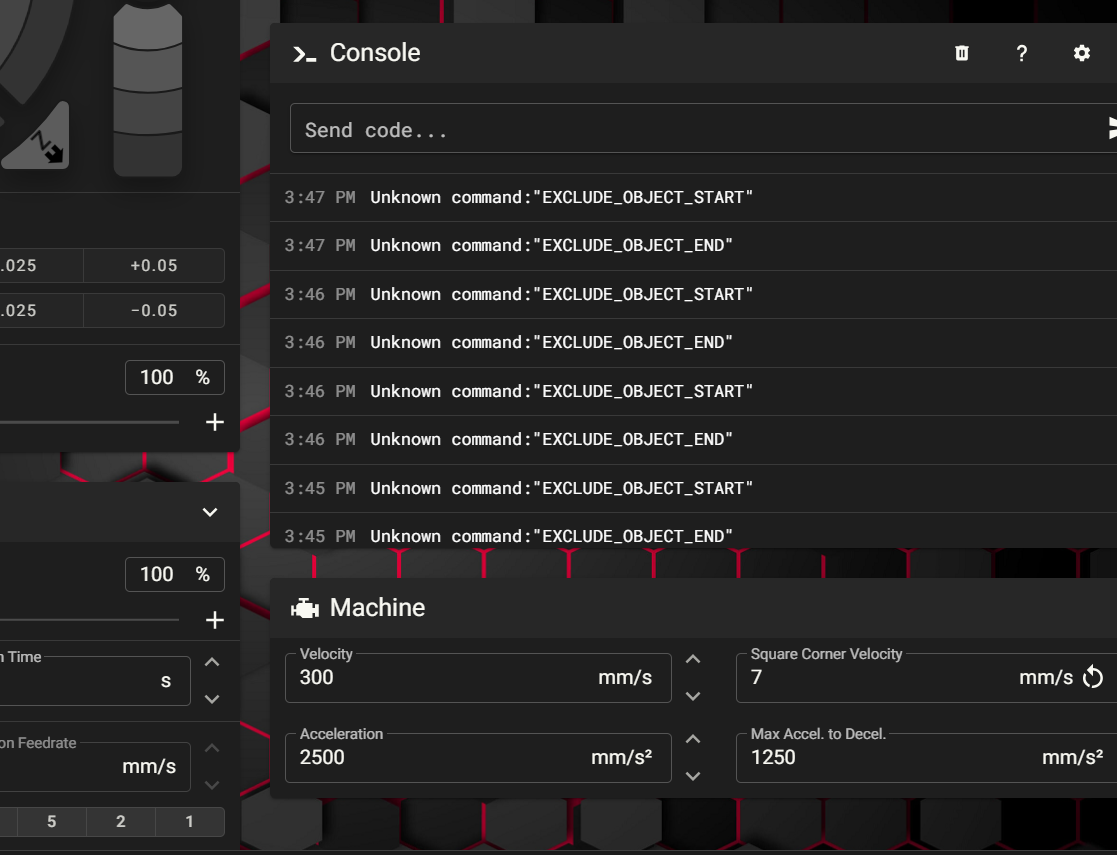
Task: Click the Machine engine icon
Action: click(x=305, y=608)
